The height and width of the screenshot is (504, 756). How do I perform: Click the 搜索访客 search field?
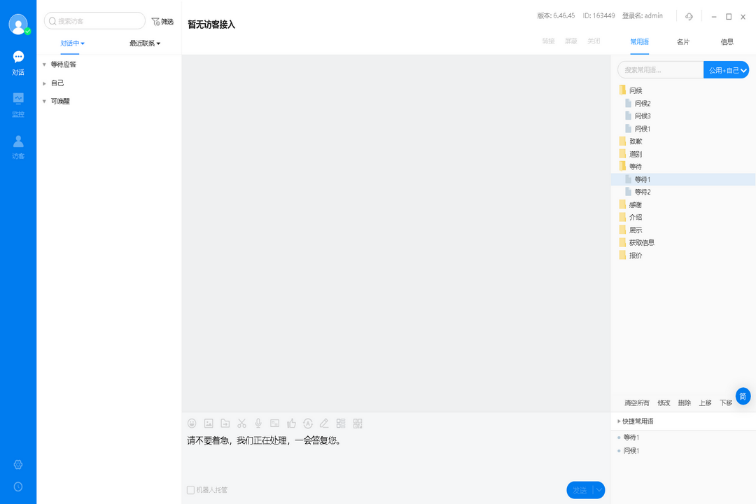[x=95, y=21]
